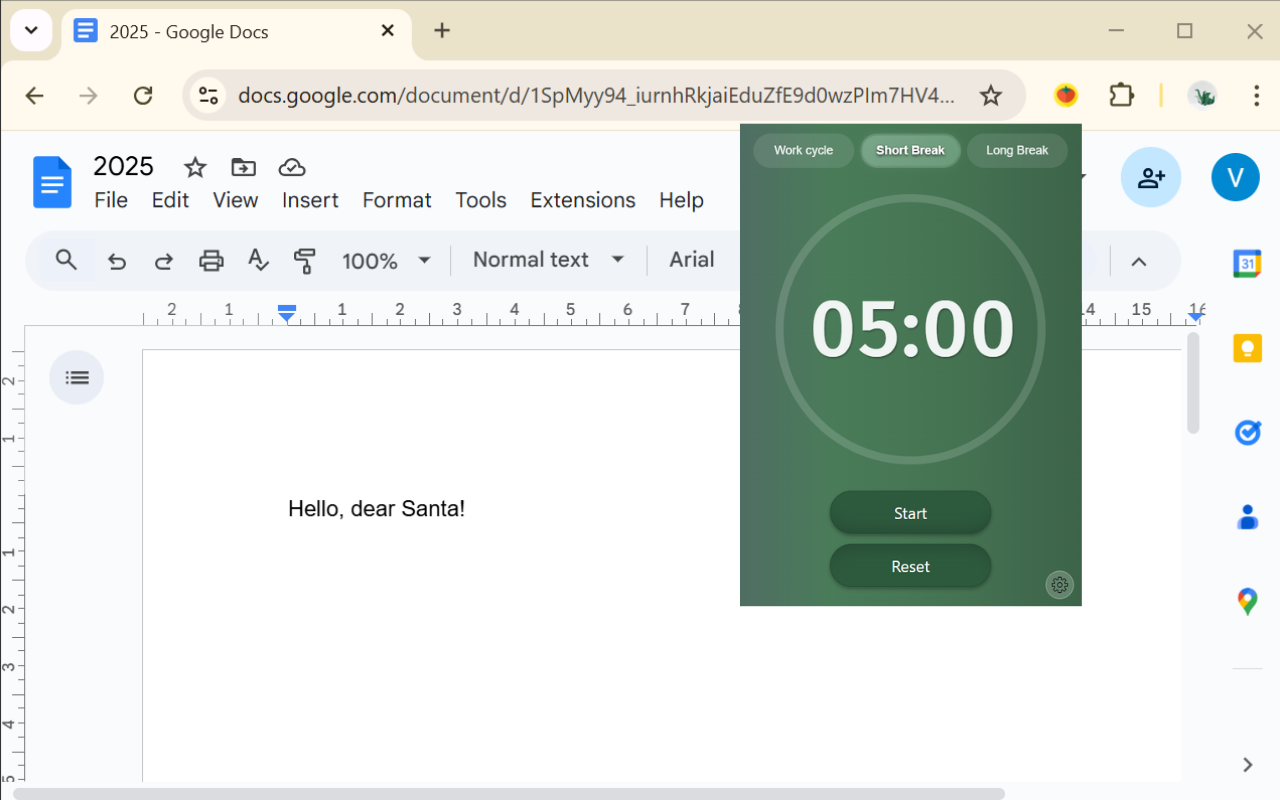Open the Format menu
1280x800 pixels.
(397, 200)
